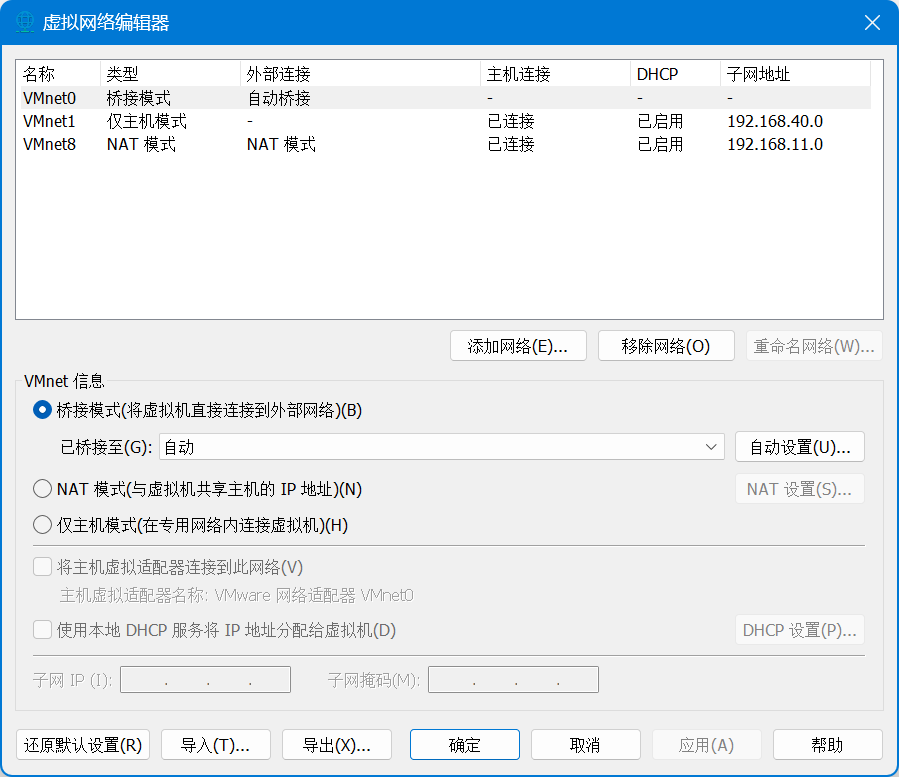The image size is (899, 777).
Task: Click subnet address 192.168.11.0 cell
Action: [775, 144]
